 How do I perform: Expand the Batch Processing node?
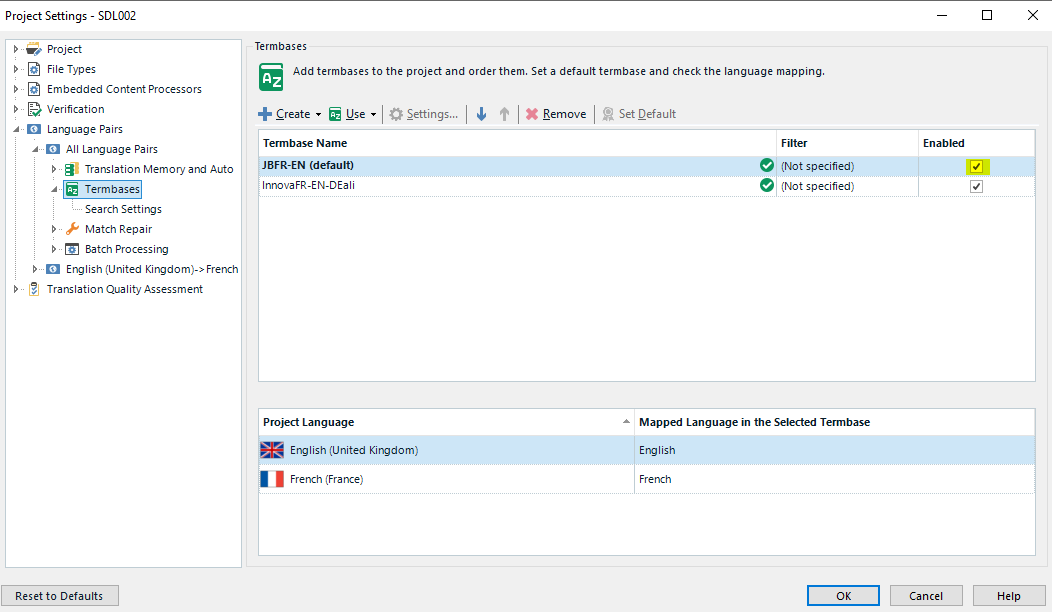coord(54,249)
